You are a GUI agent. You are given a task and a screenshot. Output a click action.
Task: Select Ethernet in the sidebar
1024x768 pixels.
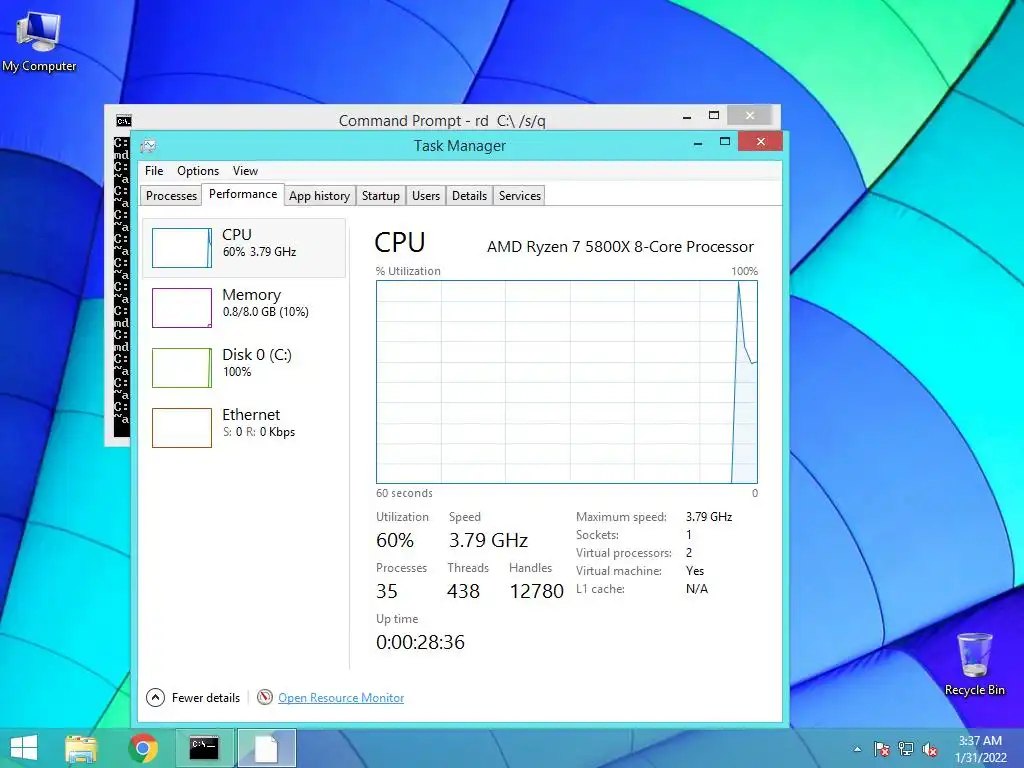(x=244, y=428)
